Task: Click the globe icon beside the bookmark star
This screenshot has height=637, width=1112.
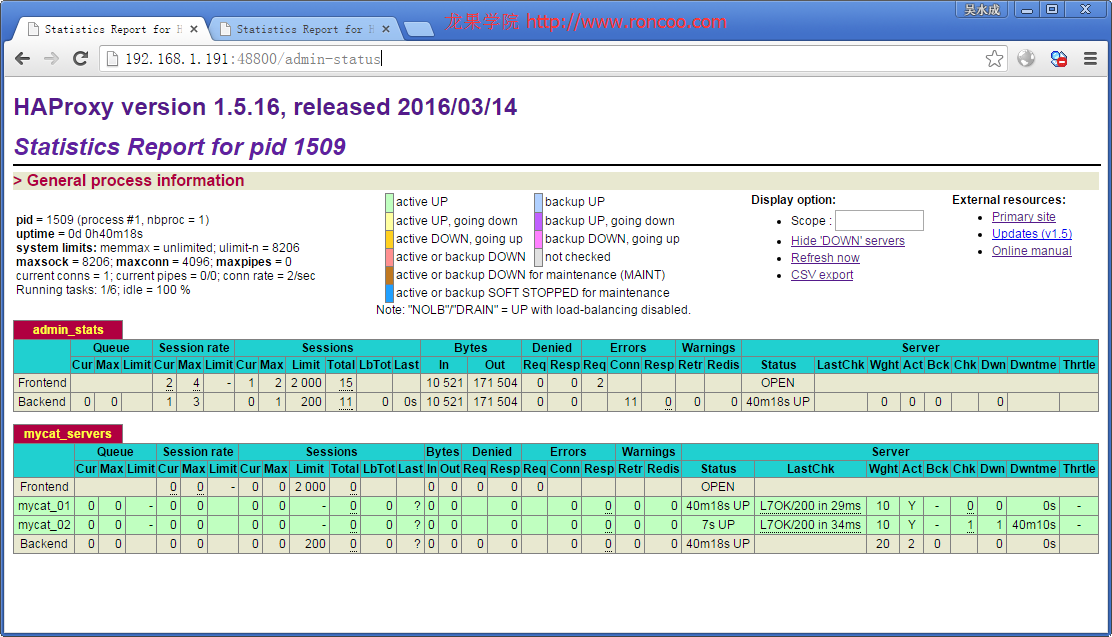Action: pos(1026,59)
